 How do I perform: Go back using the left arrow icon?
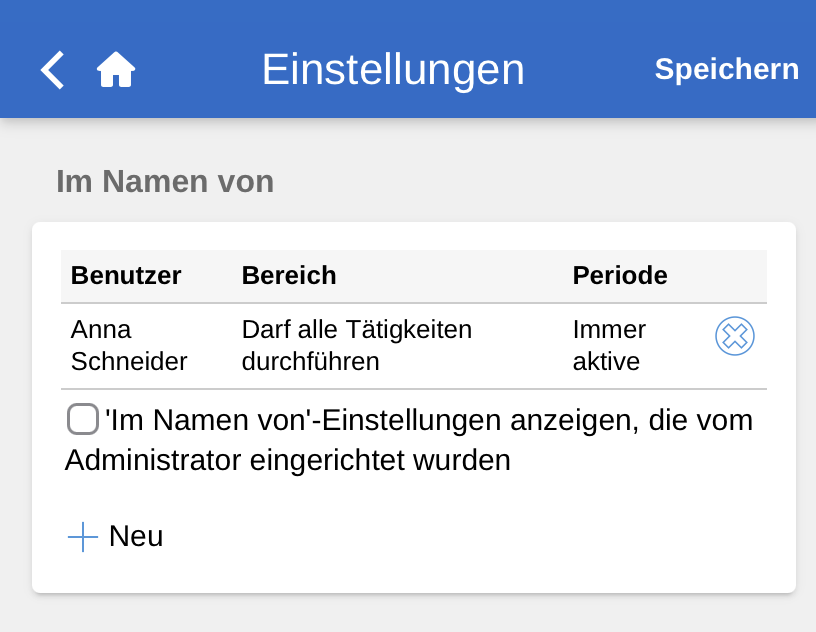point(52,70)
